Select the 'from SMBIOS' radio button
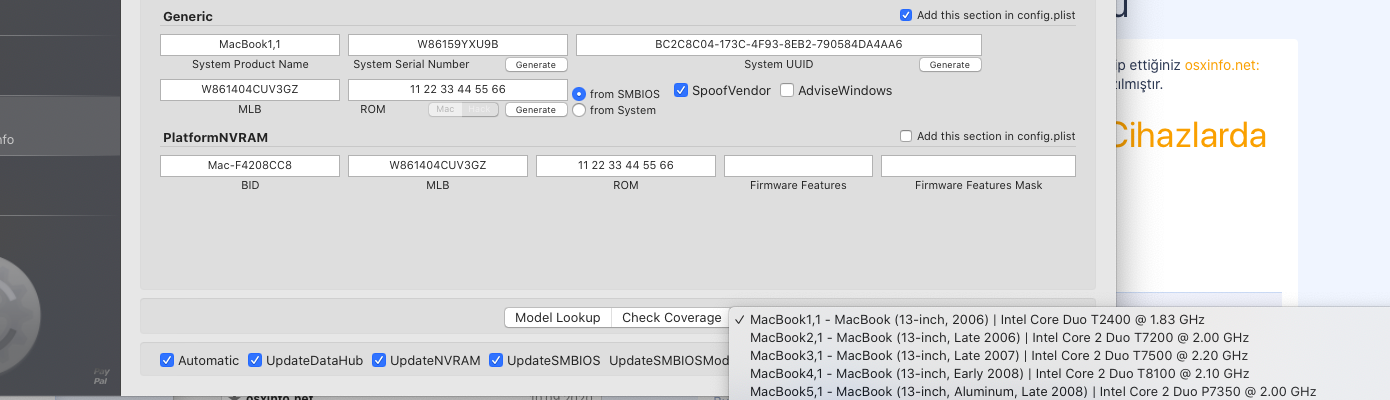Viewport: 1390px width, 400px height. 579,93
